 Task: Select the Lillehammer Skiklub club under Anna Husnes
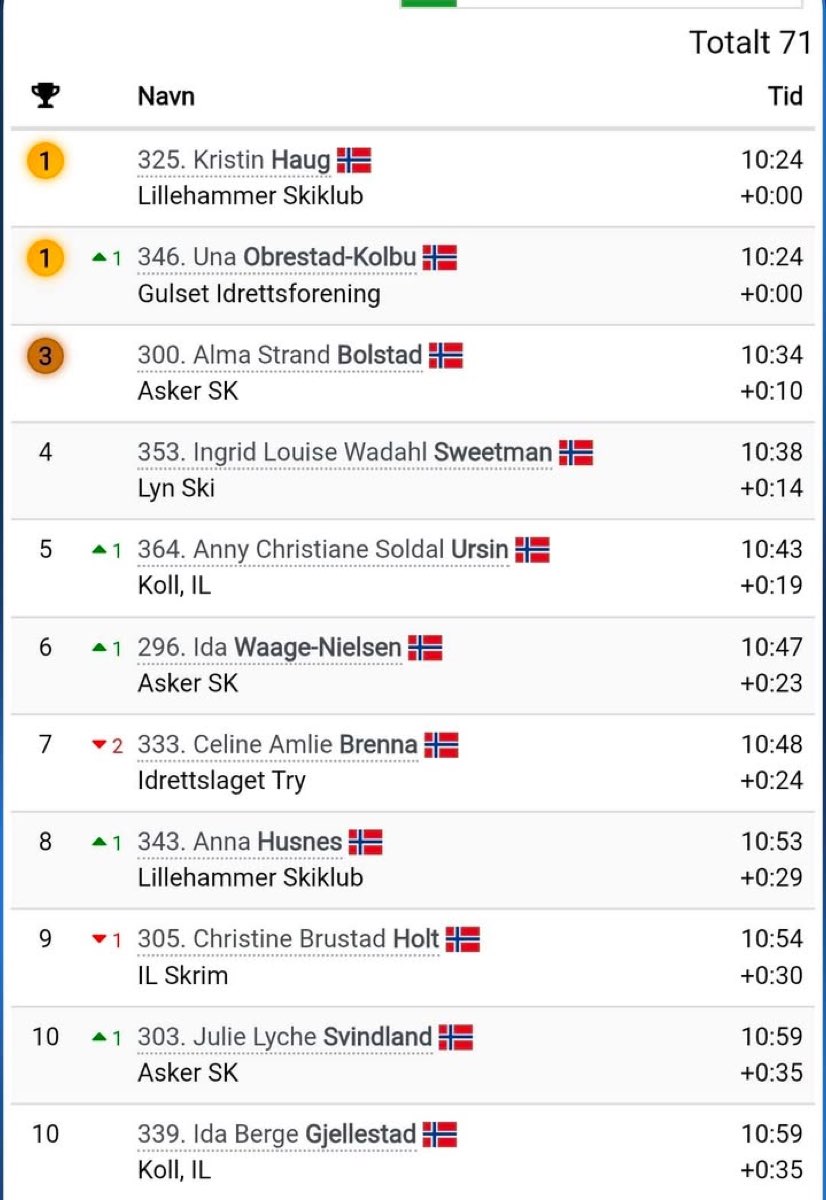250,877
